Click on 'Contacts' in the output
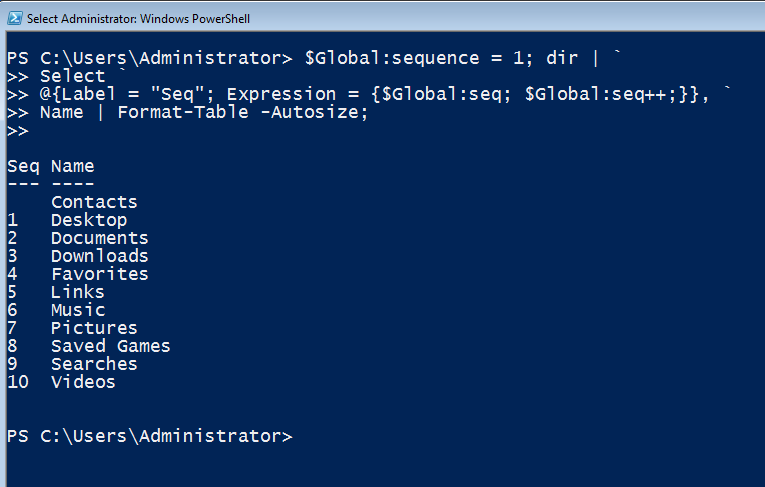Viewport: 765px width, 487px height. point(94,202)
